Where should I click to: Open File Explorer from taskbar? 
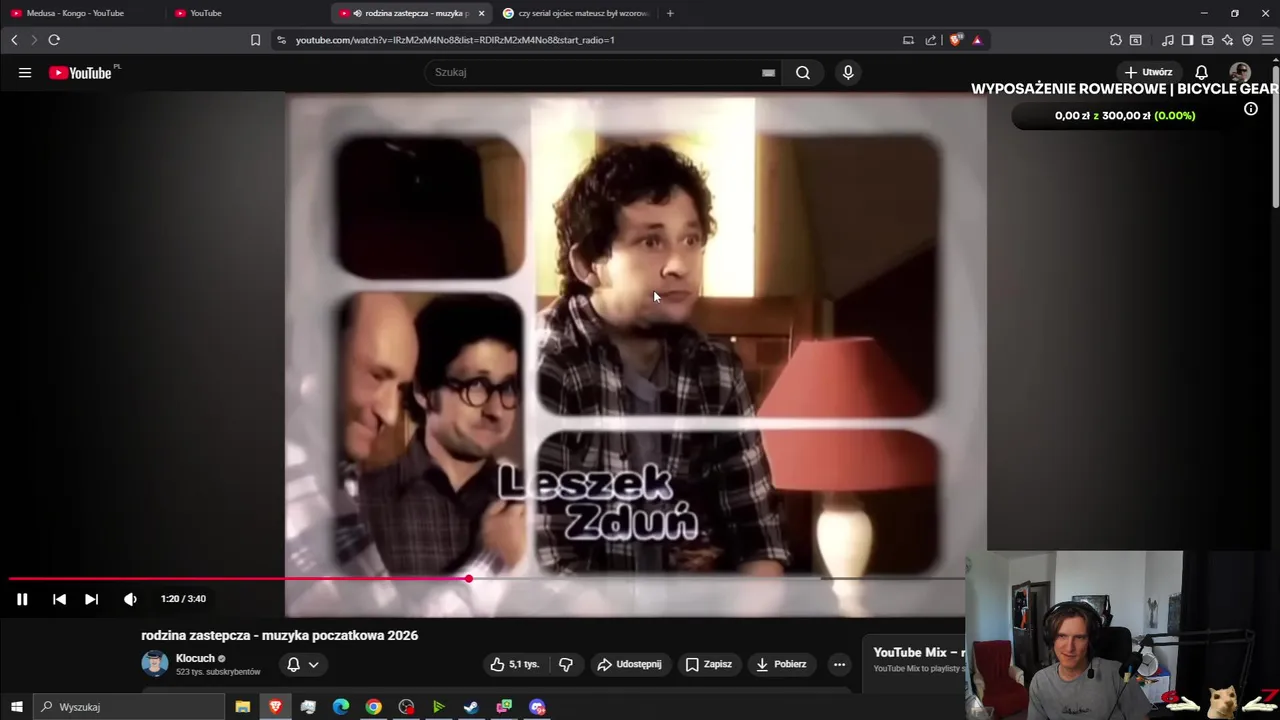(242, 707)
